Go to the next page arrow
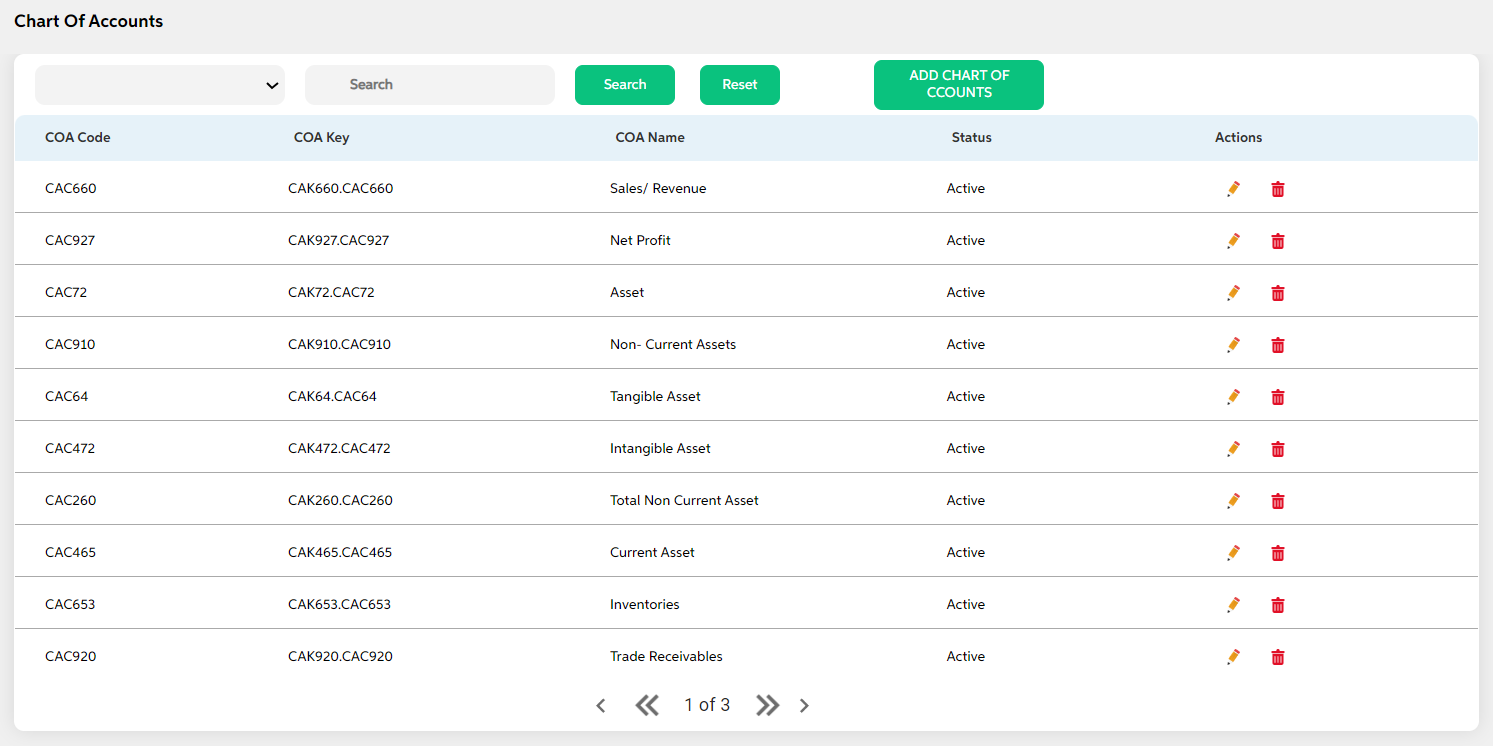 pos(804,706)
